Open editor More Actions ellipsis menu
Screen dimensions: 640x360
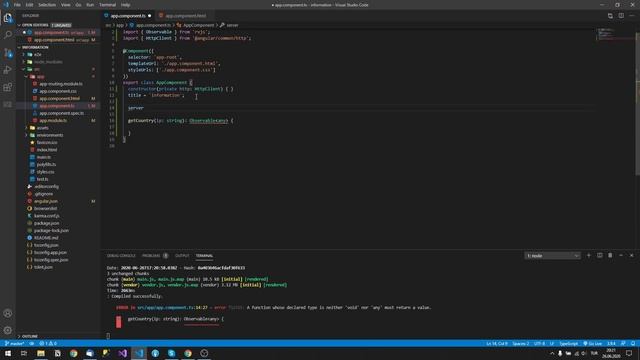tap(632, 16)
